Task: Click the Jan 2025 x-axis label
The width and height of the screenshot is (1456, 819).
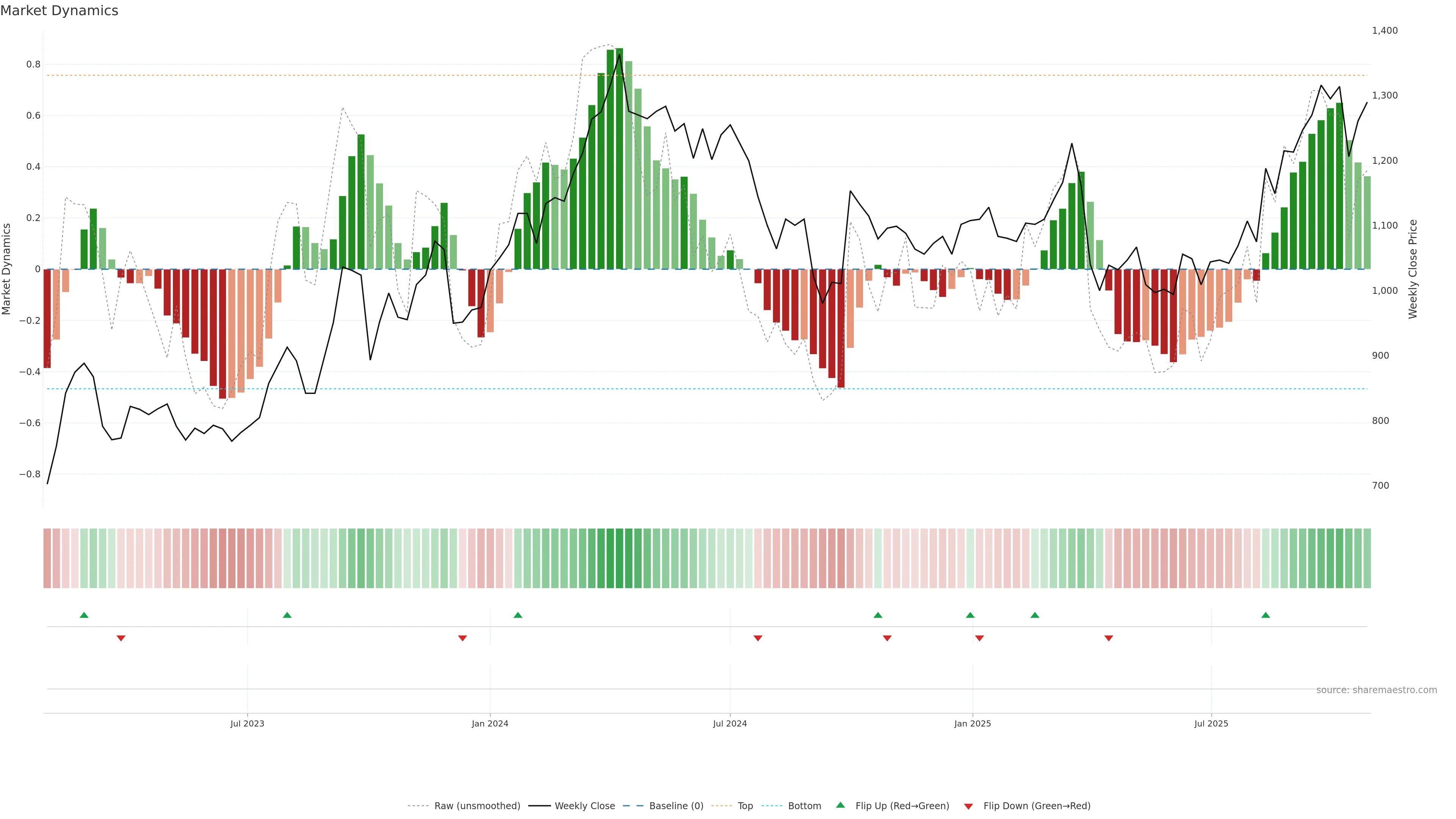Action: (x=972, y=723)
